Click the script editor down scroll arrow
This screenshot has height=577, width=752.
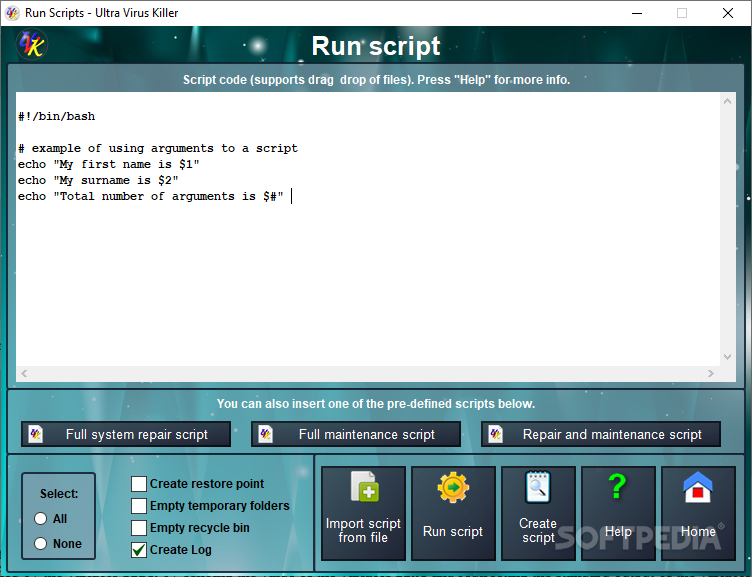727,356
